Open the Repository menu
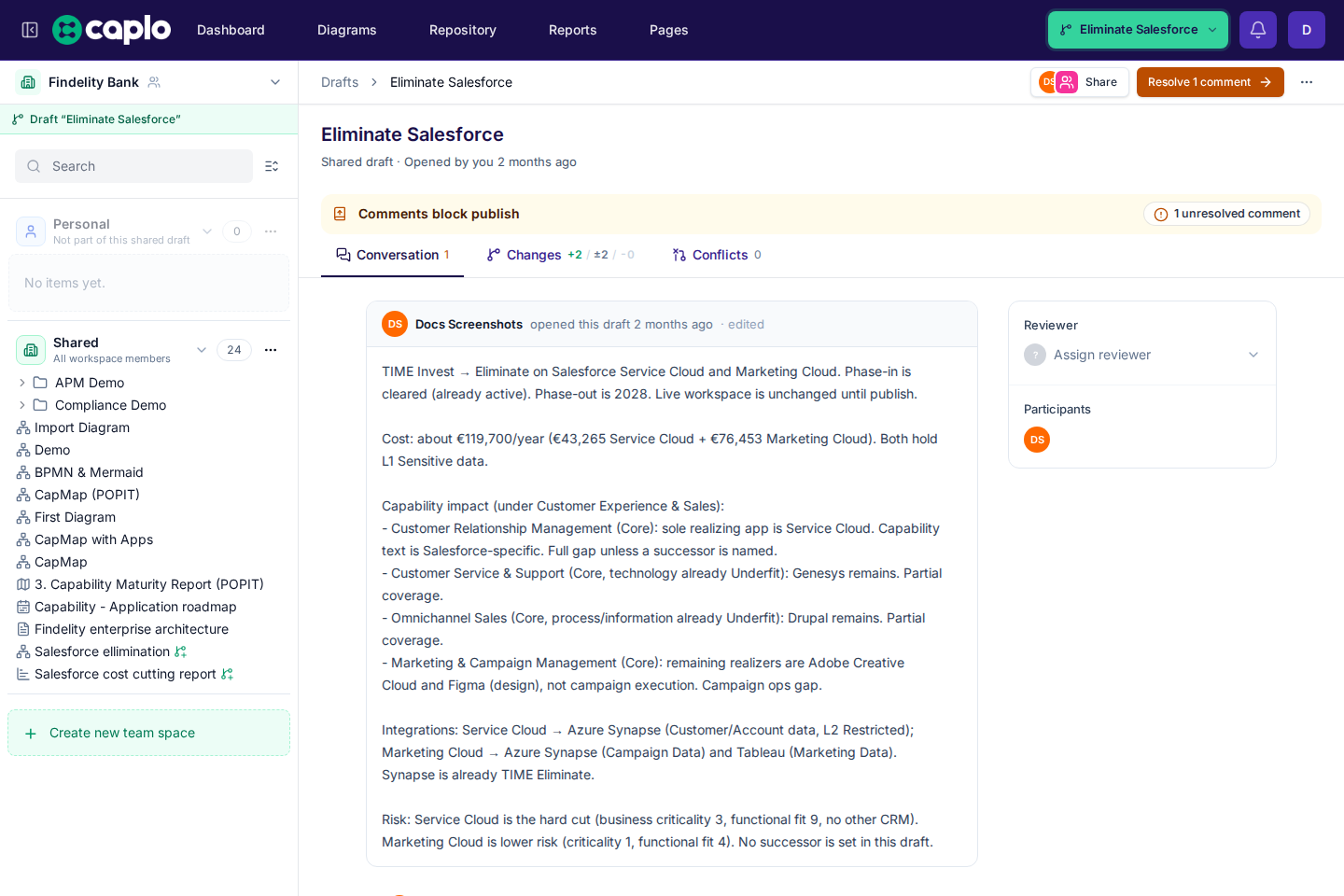The width and height of the screenshot is (1344, 896). 463,30
